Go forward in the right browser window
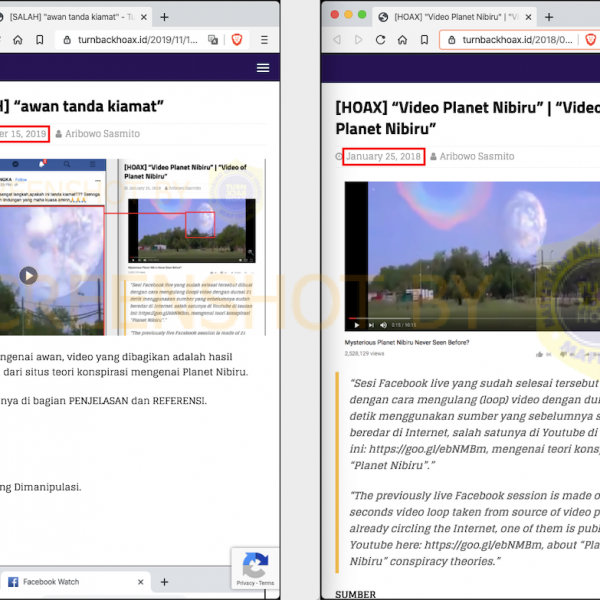Screen dimensions: 600x600 (x=358, y=40)
